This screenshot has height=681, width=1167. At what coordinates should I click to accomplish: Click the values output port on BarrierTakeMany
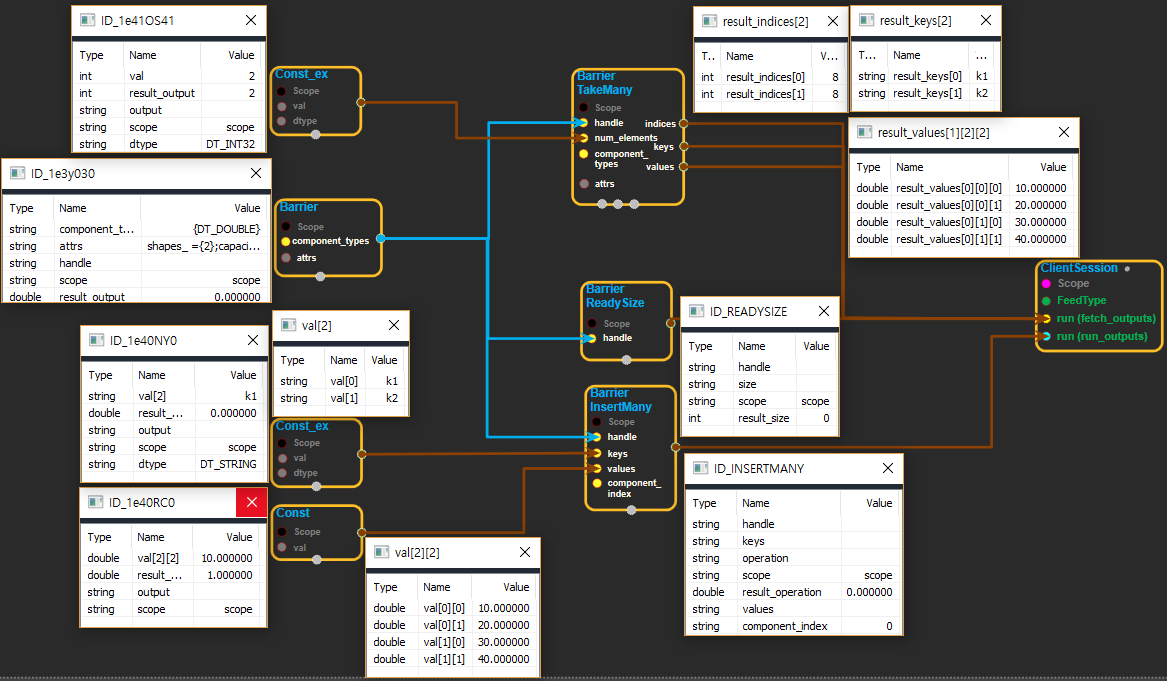click(683, 167)
